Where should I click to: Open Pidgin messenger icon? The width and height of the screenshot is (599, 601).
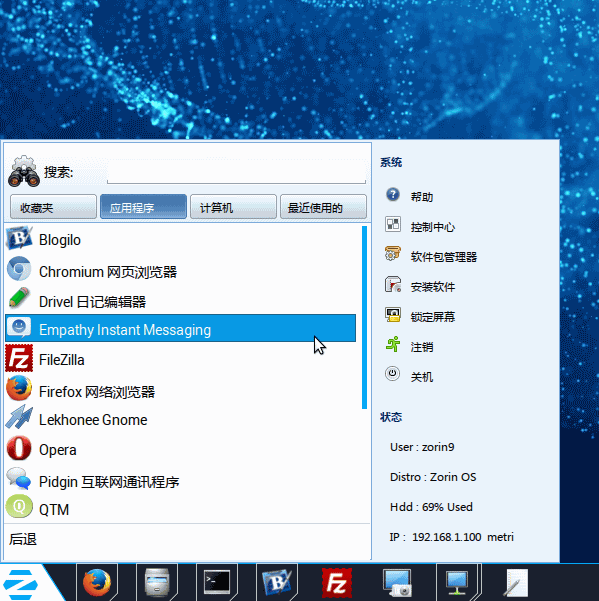click(x=19, y=478)
